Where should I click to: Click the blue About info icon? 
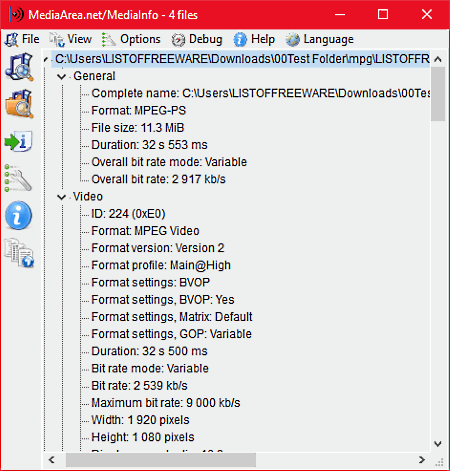coord(18,215)
